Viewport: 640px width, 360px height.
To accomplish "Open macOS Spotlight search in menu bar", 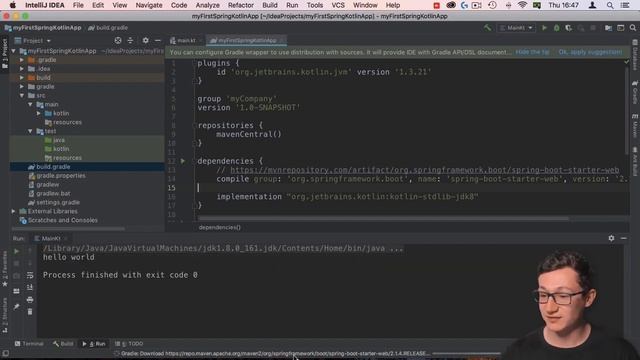I will [610, 5].
